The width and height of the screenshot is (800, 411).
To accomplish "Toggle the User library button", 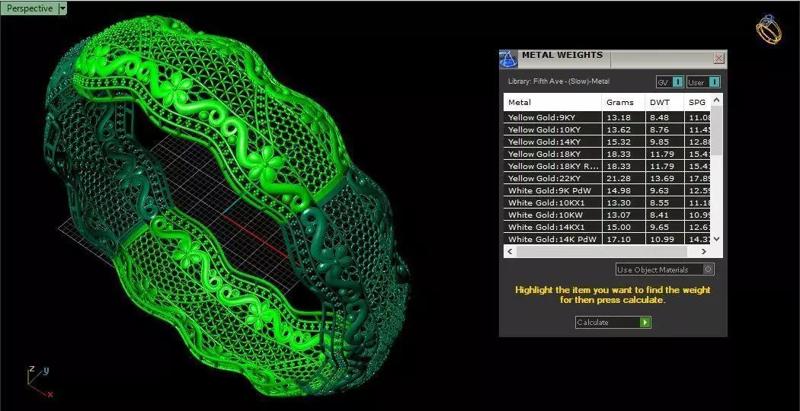I will (x=703, y=82).
